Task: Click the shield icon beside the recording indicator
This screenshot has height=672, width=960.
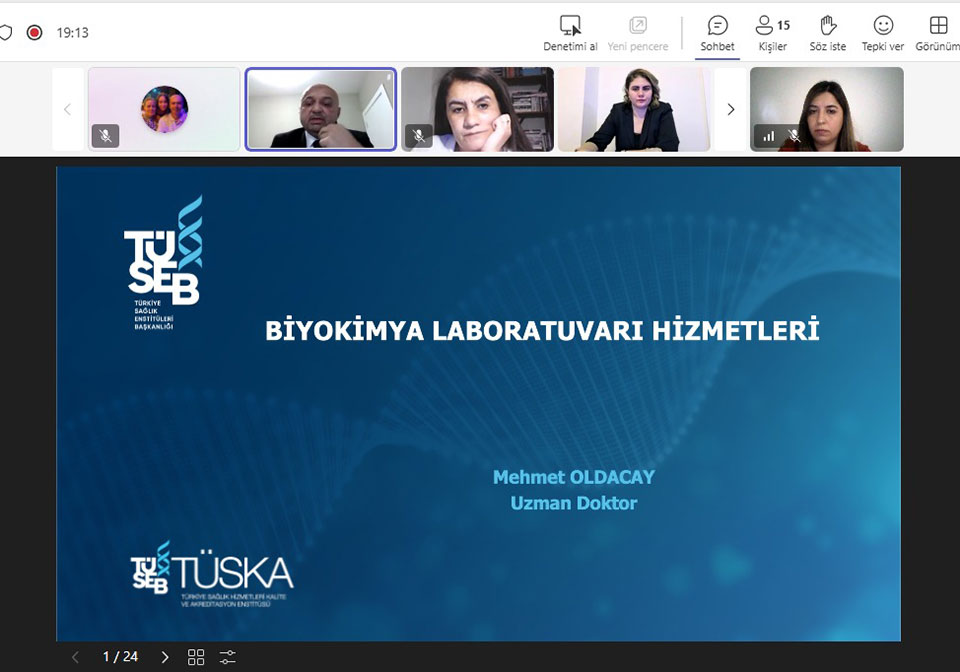Action: coord(6,32)
